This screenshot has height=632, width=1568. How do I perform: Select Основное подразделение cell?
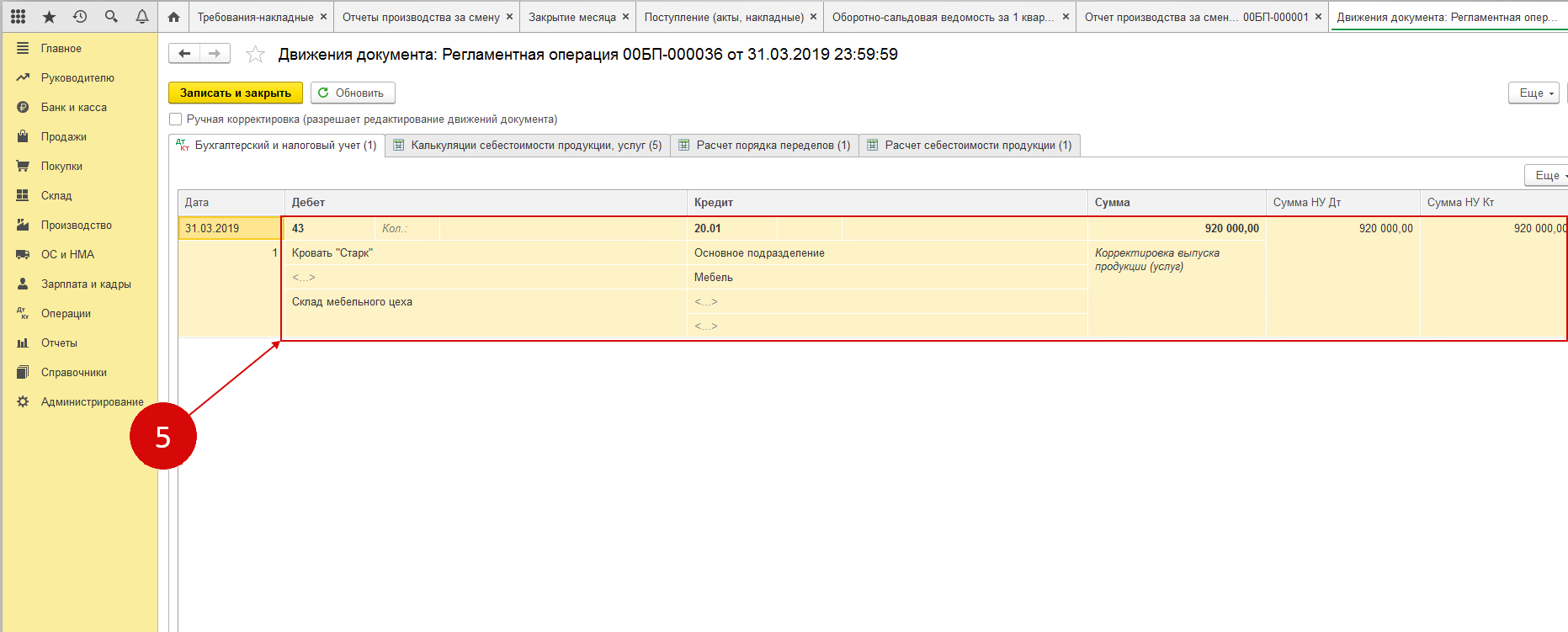click(x=887, y=253)
